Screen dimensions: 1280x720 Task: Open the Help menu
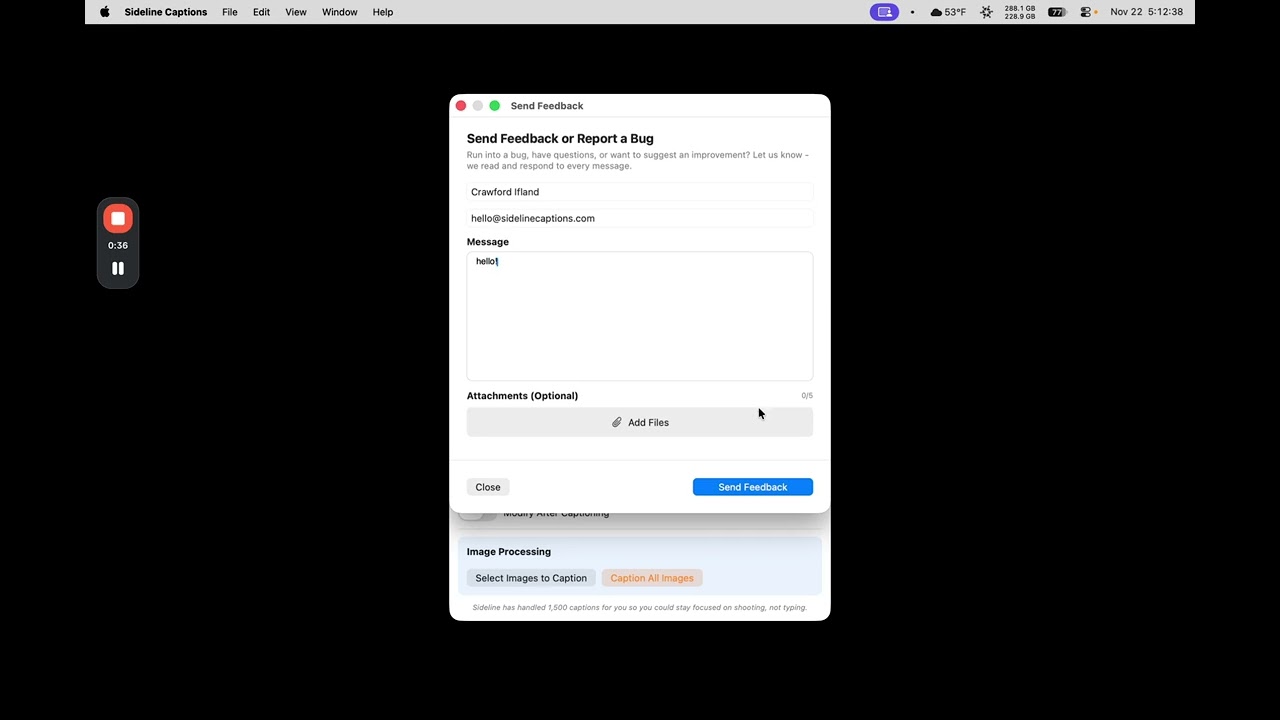(x=383, y=12)
